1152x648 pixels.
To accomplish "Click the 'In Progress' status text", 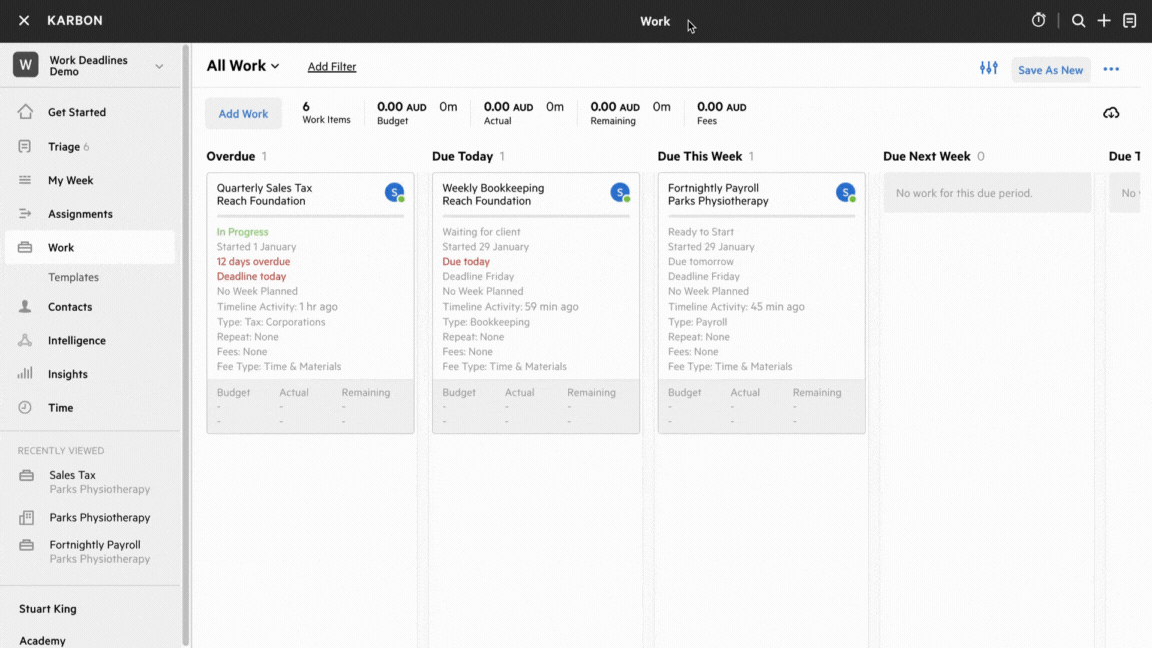I will click(x=242, y=231).
